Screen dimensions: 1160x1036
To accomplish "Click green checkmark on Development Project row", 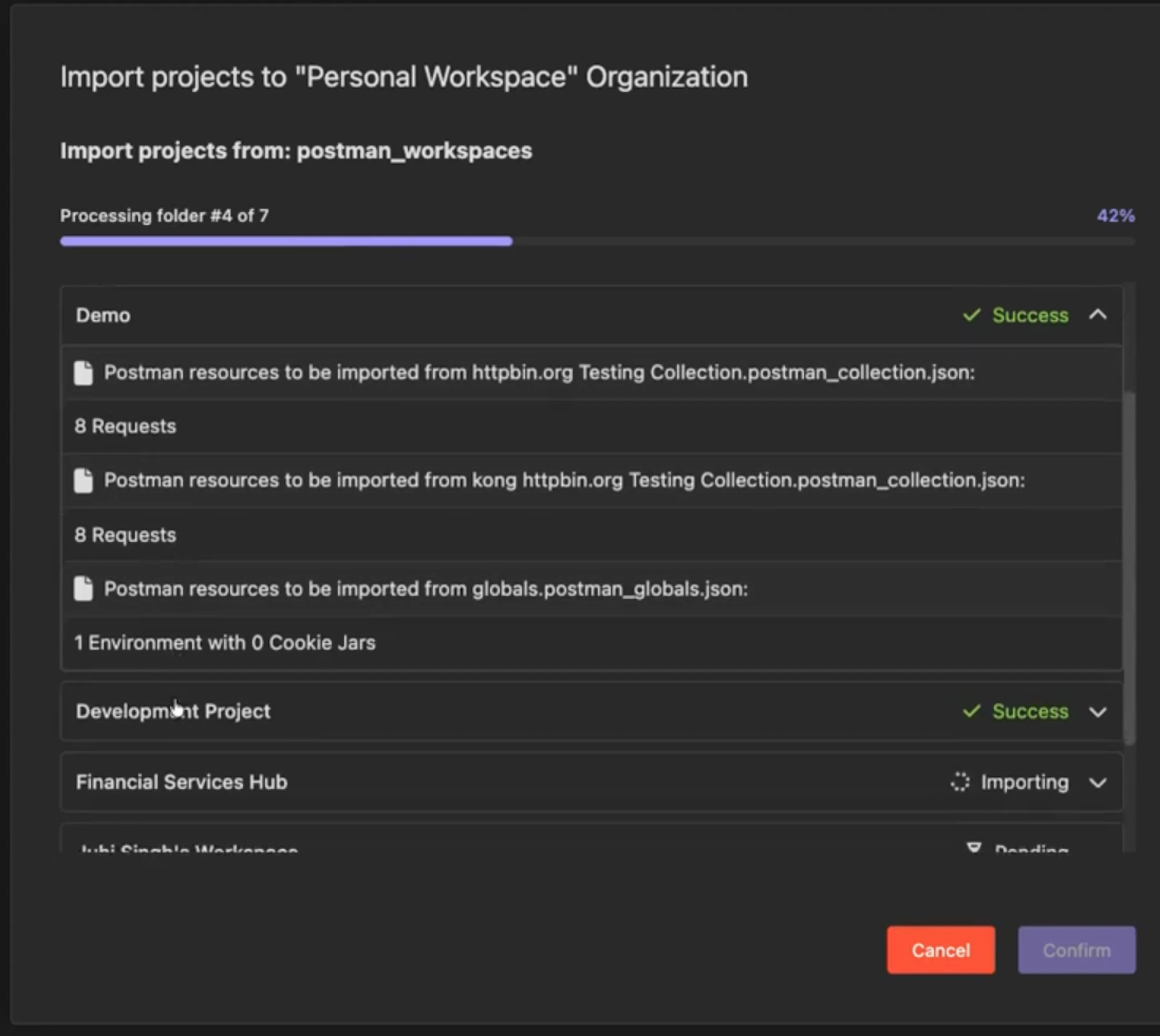I will point(971,711).
